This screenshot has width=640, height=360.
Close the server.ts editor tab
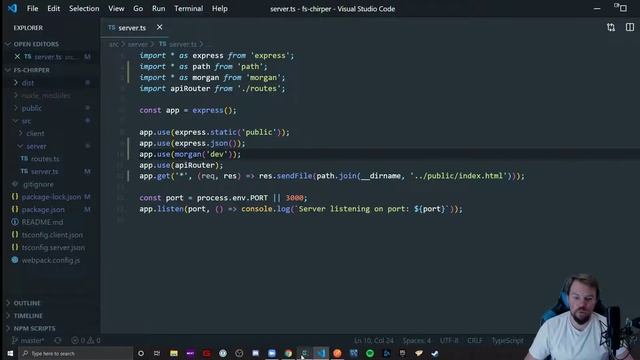pyautogui.click(x=160, y=27)
